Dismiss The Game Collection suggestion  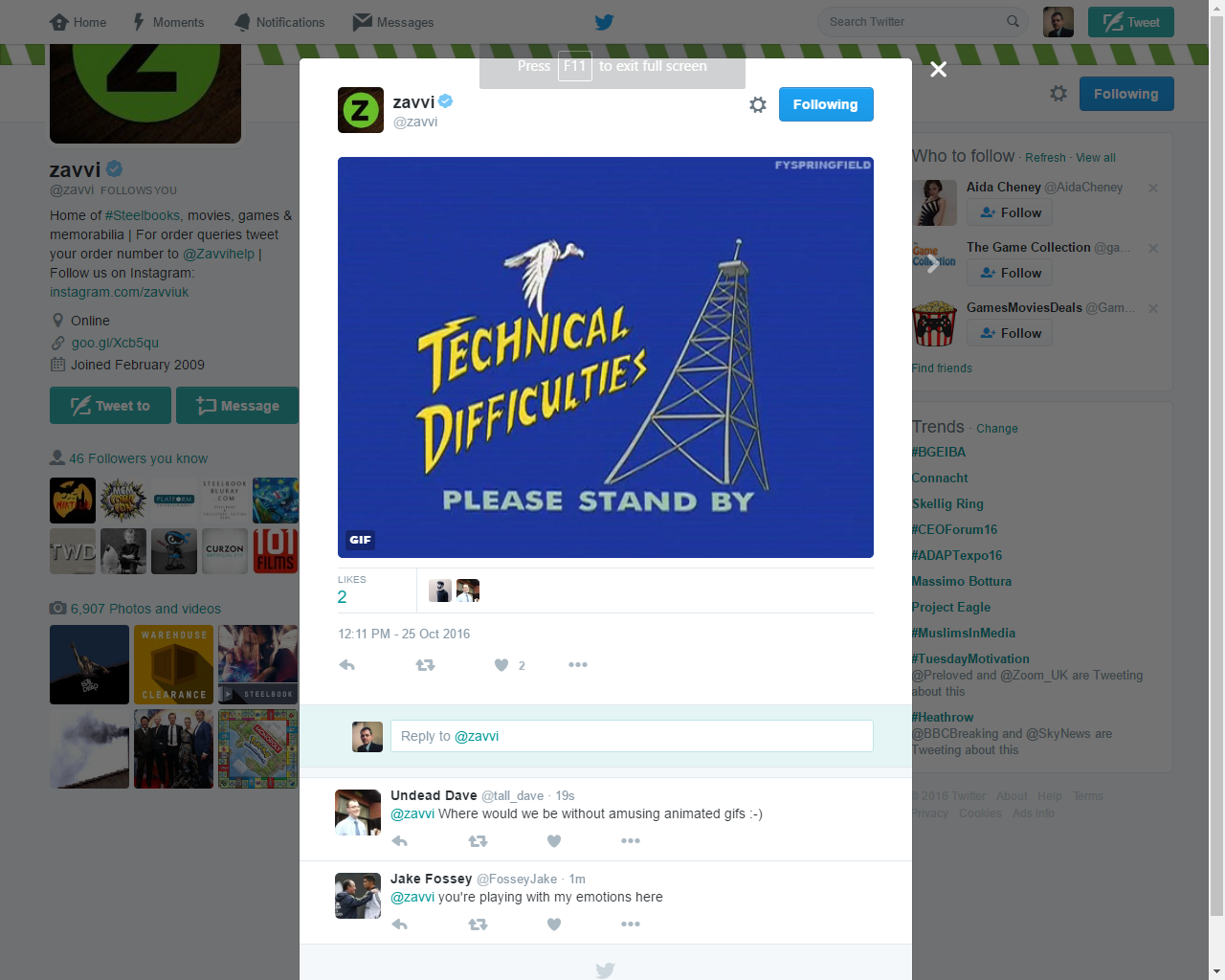[1153, 248]
